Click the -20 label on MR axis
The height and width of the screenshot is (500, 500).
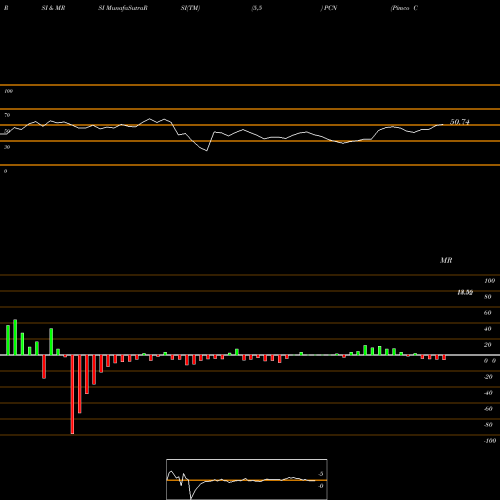point(488,377)
